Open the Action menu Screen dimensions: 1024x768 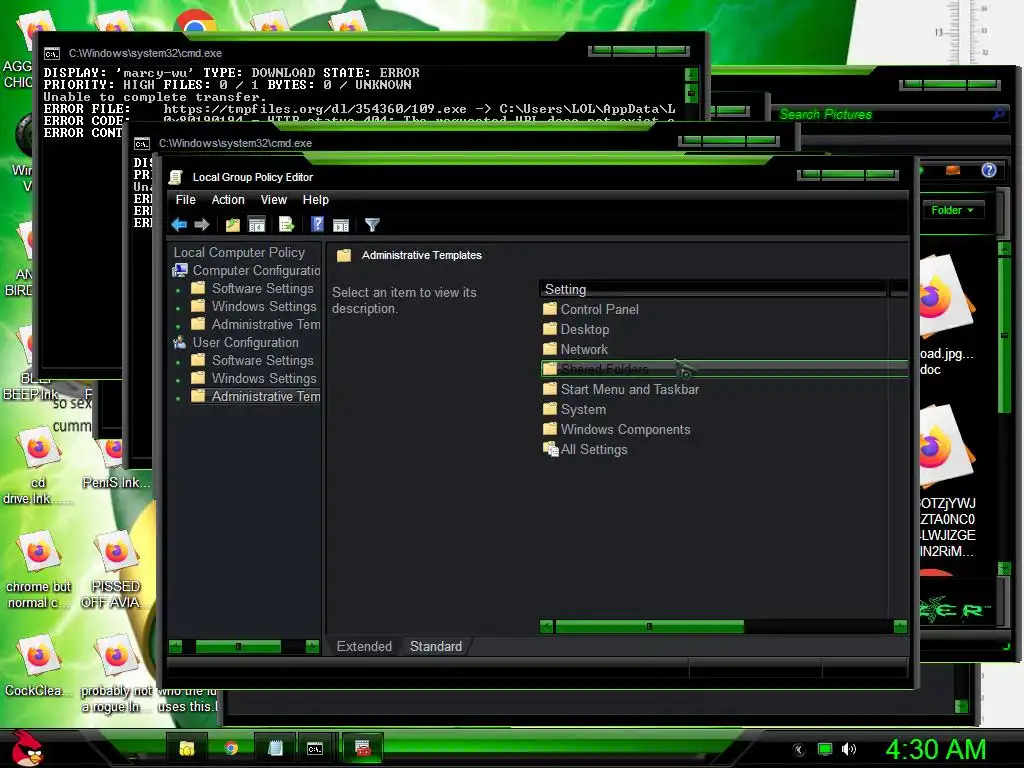(228, 200)
